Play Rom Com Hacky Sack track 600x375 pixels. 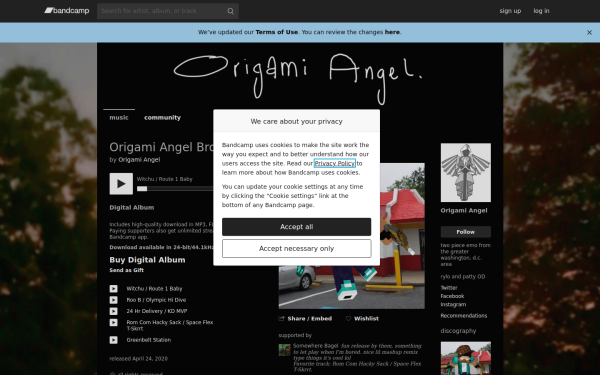114,322
